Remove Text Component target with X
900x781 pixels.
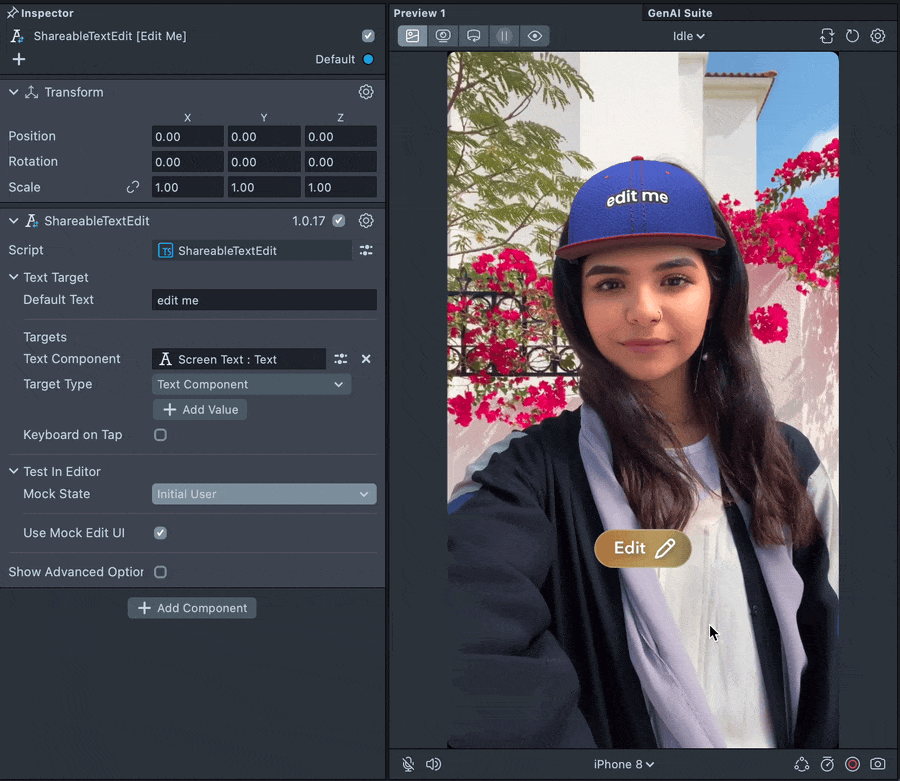tap(366, 359)
